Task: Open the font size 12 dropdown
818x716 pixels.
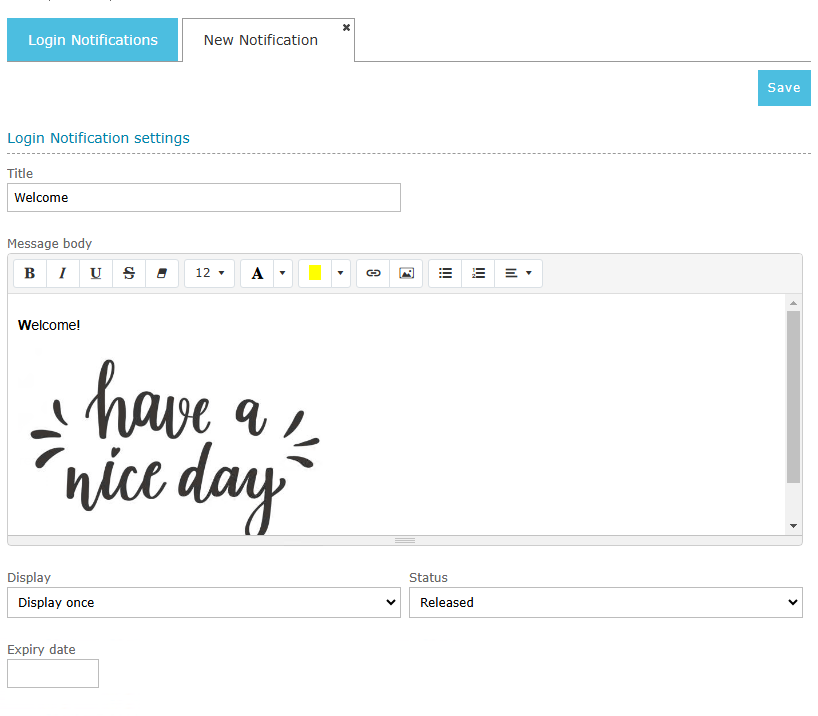Action: (x=209, y=273)
